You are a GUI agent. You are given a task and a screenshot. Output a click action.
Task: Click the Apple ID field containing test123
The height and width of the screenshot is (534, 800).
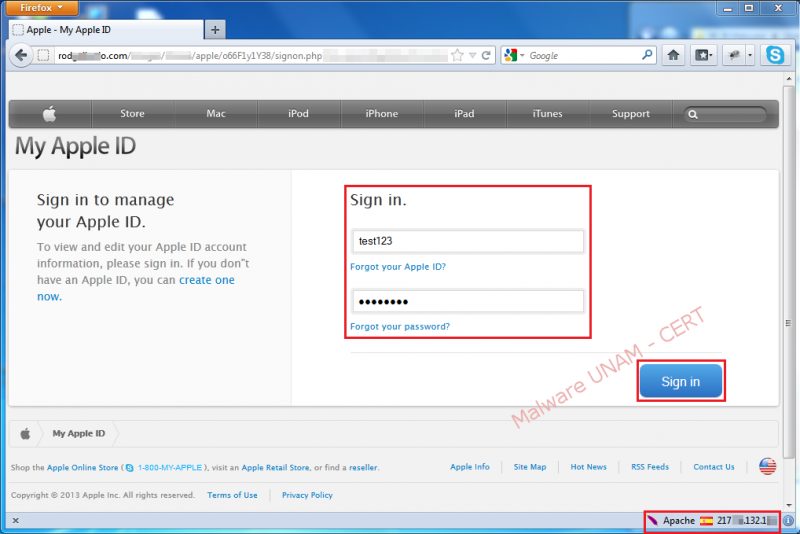468,241
